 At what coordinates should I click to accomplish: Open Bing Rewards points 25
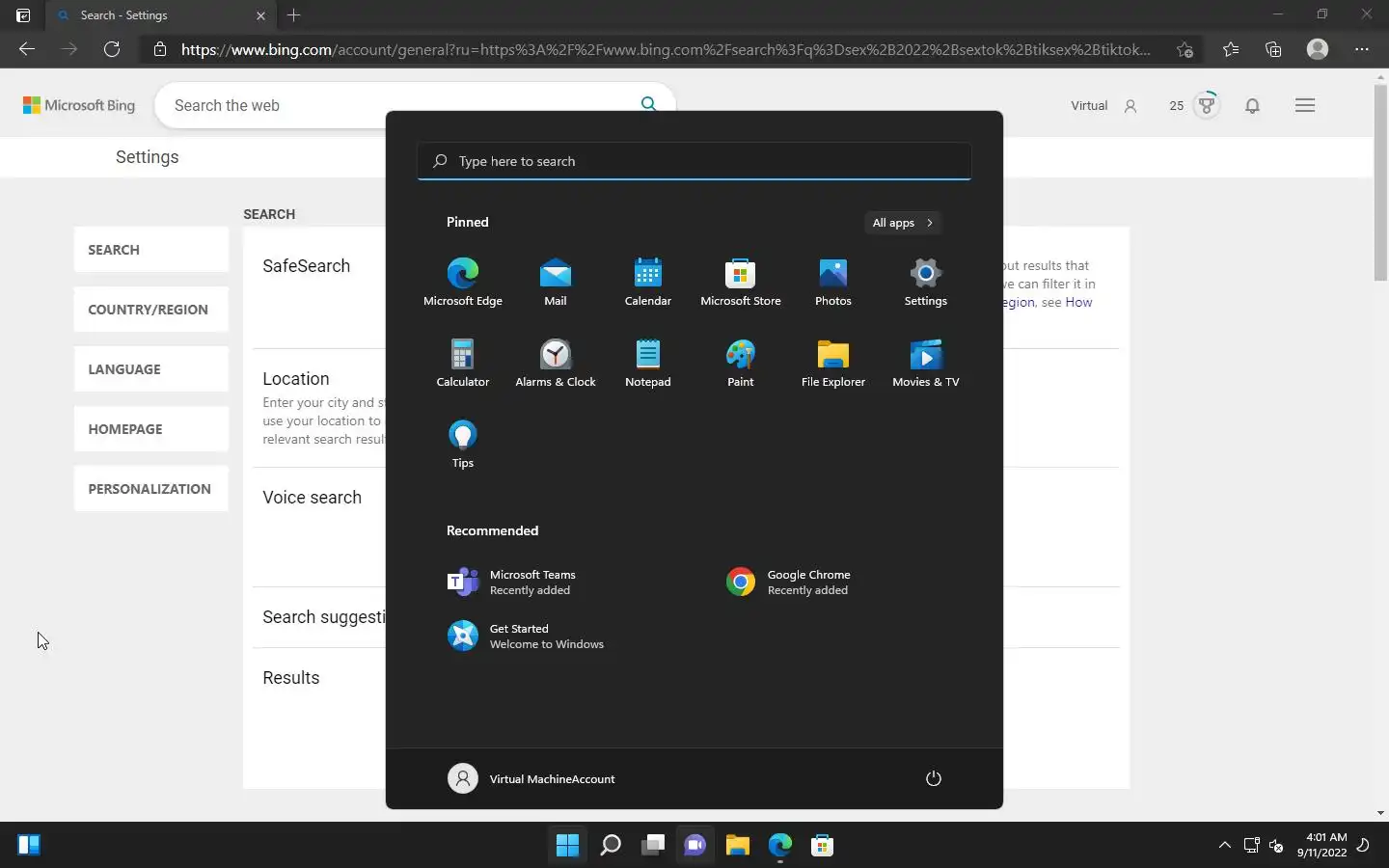tap(1194, 105)
